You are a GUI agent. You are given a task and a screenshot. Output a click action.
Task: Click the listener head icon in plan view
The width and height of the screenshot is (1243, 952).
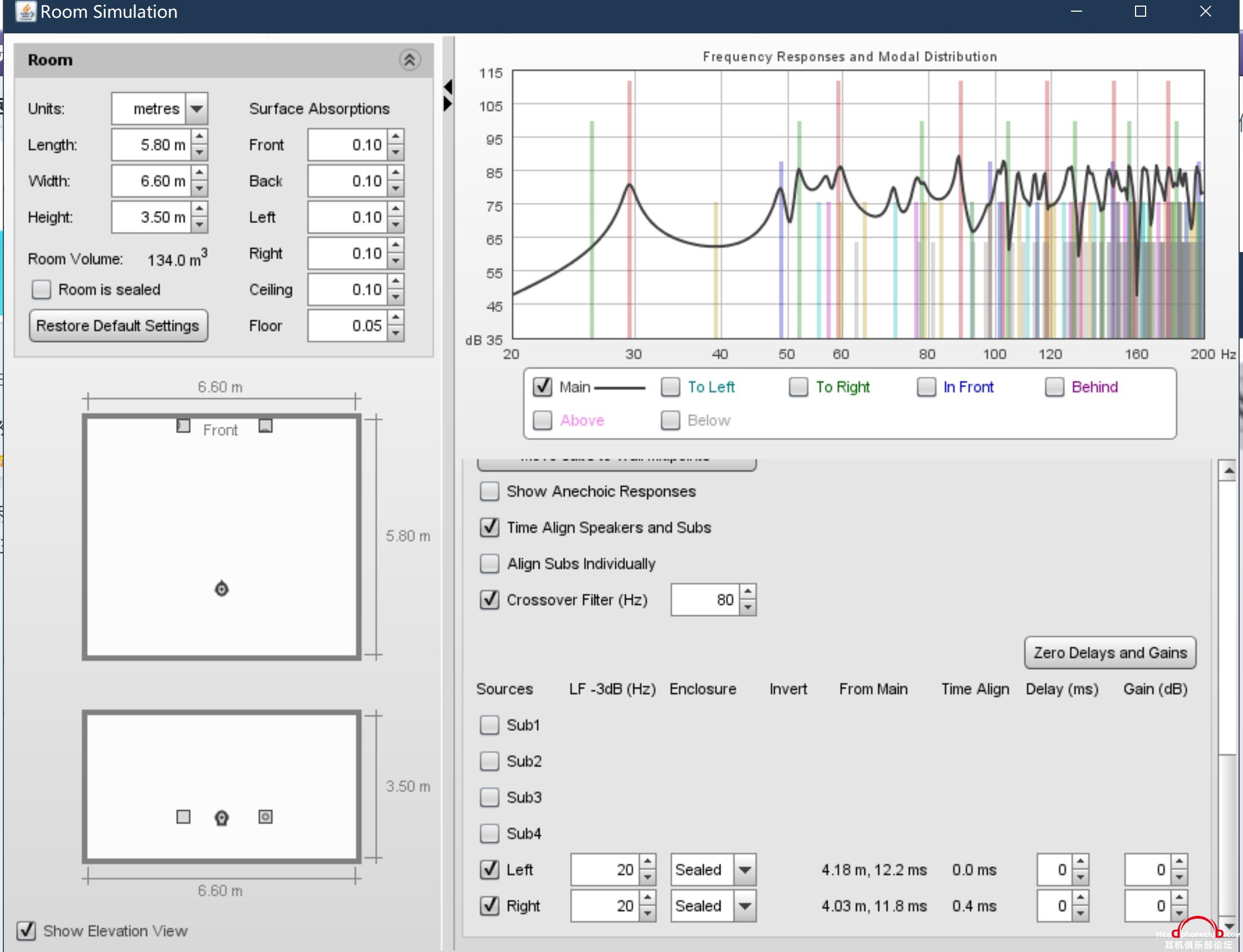[222, 589]
